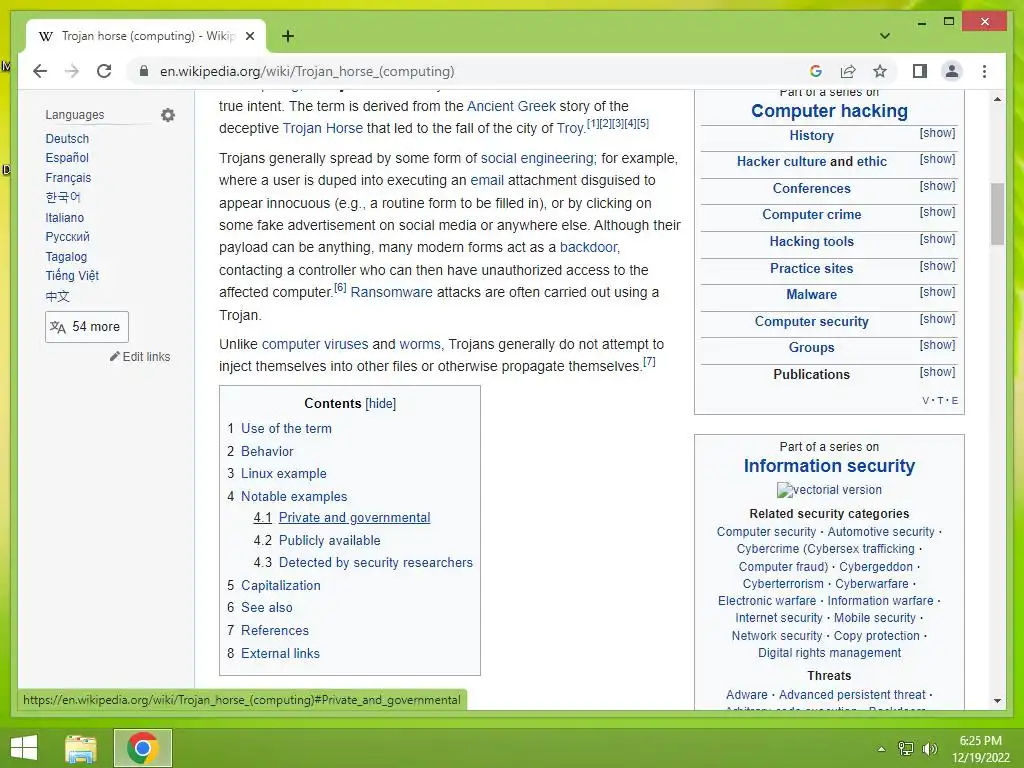Switch to Tagalog language version

[x=66, y=257]
